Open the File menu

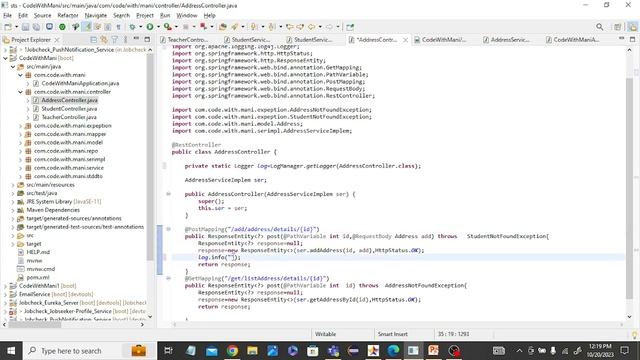[x=7, y=16]
